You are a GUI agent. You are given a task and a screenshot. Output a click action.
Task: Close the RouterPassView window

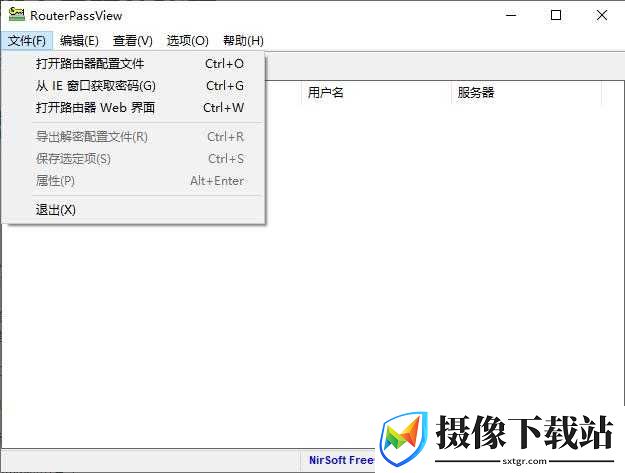[602, 15]
